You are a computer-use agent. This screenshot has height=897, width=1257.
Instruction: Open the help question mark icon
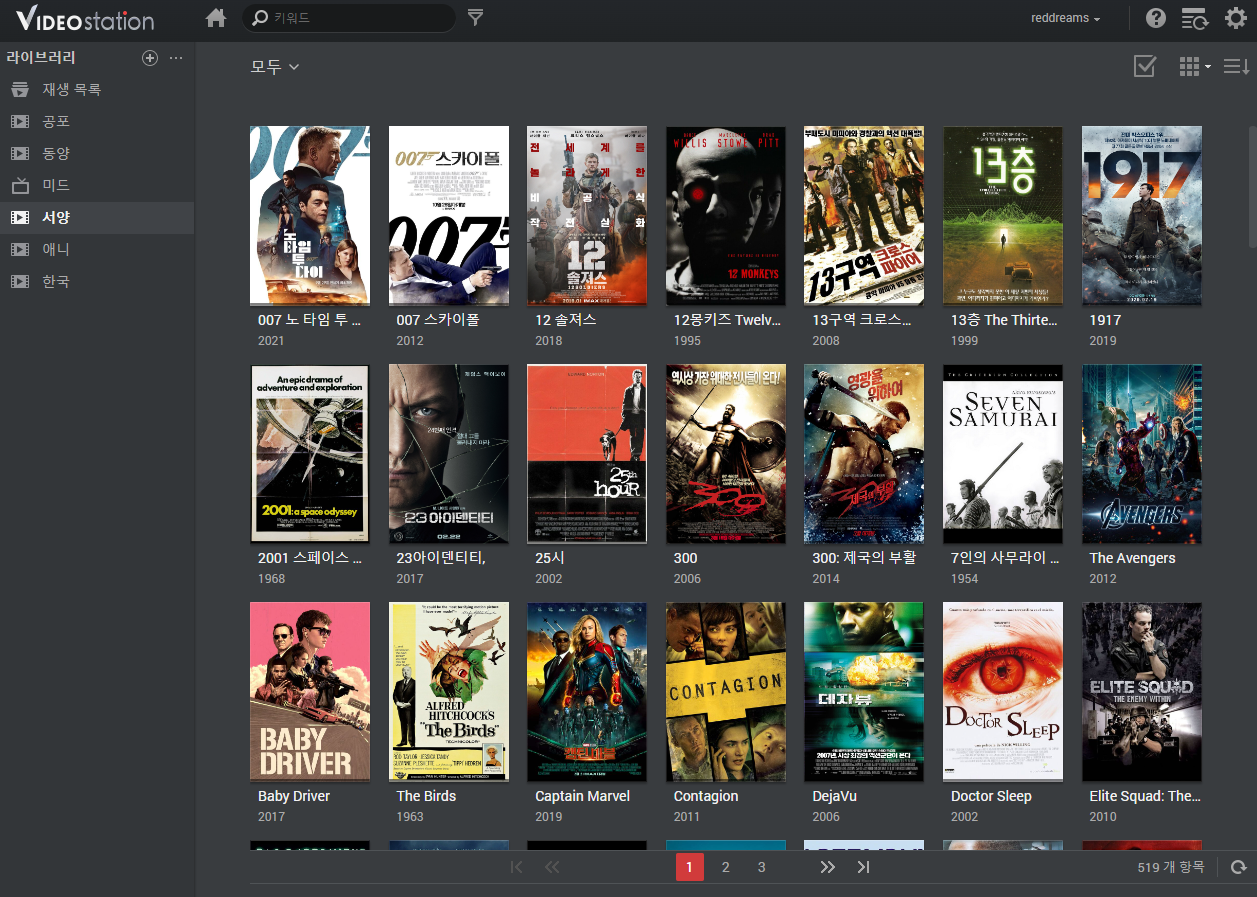1156,18
